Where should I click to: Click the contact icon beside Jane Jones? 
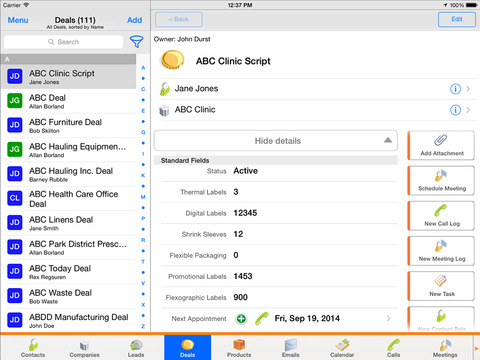click(x=165, y=89)
